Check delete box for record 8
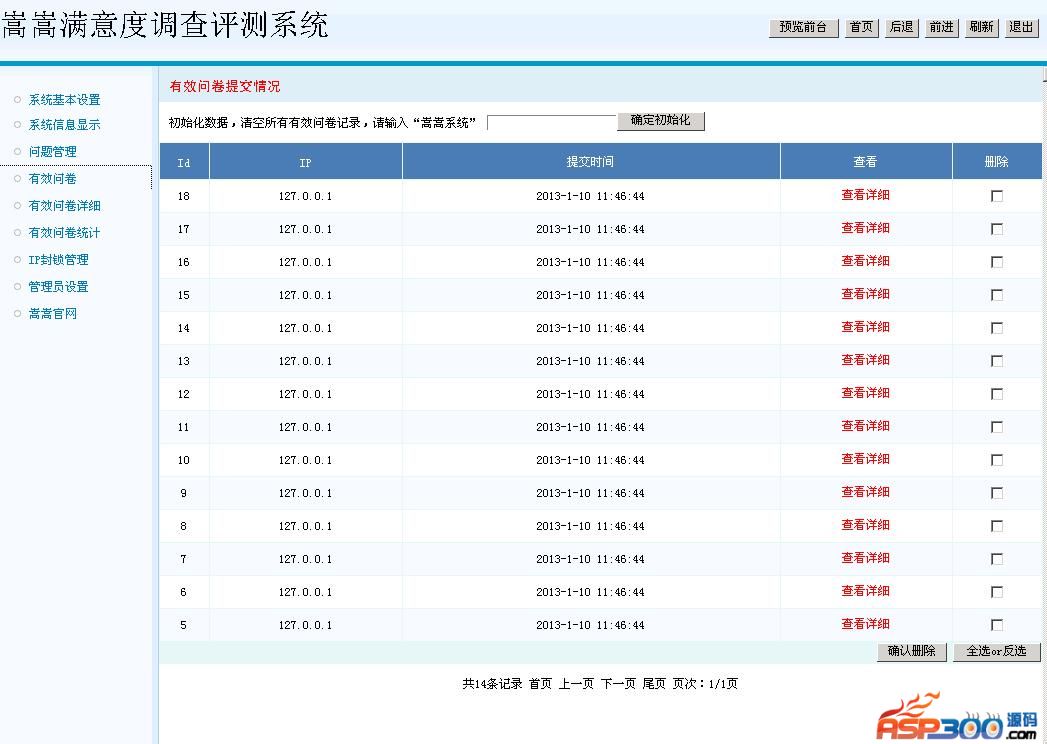Screen dimensions: 1047x744 997,526
